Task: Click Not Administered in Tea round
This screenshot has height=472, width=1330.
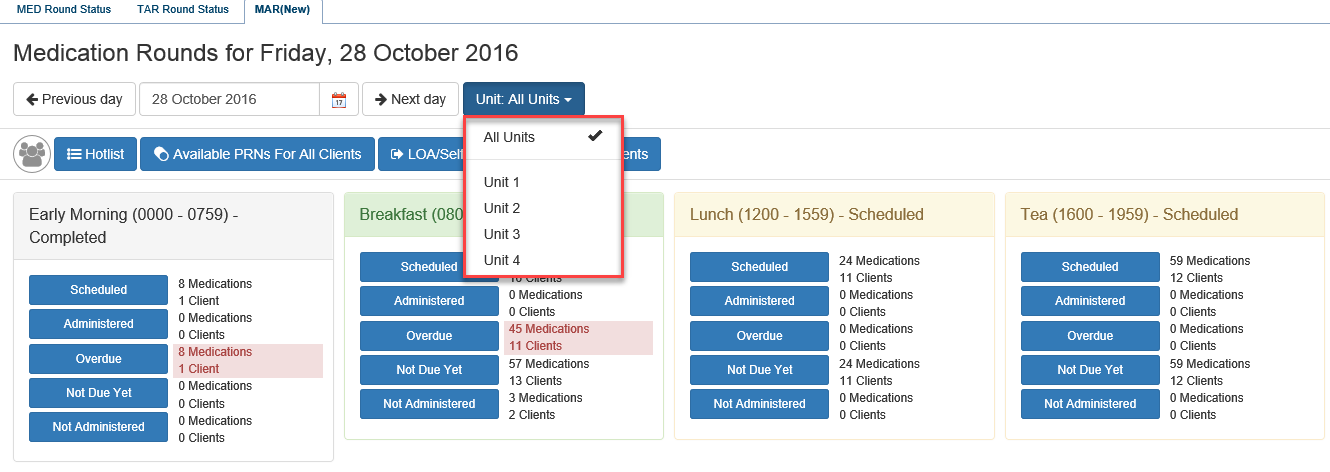Action: tap(1090, 403)
